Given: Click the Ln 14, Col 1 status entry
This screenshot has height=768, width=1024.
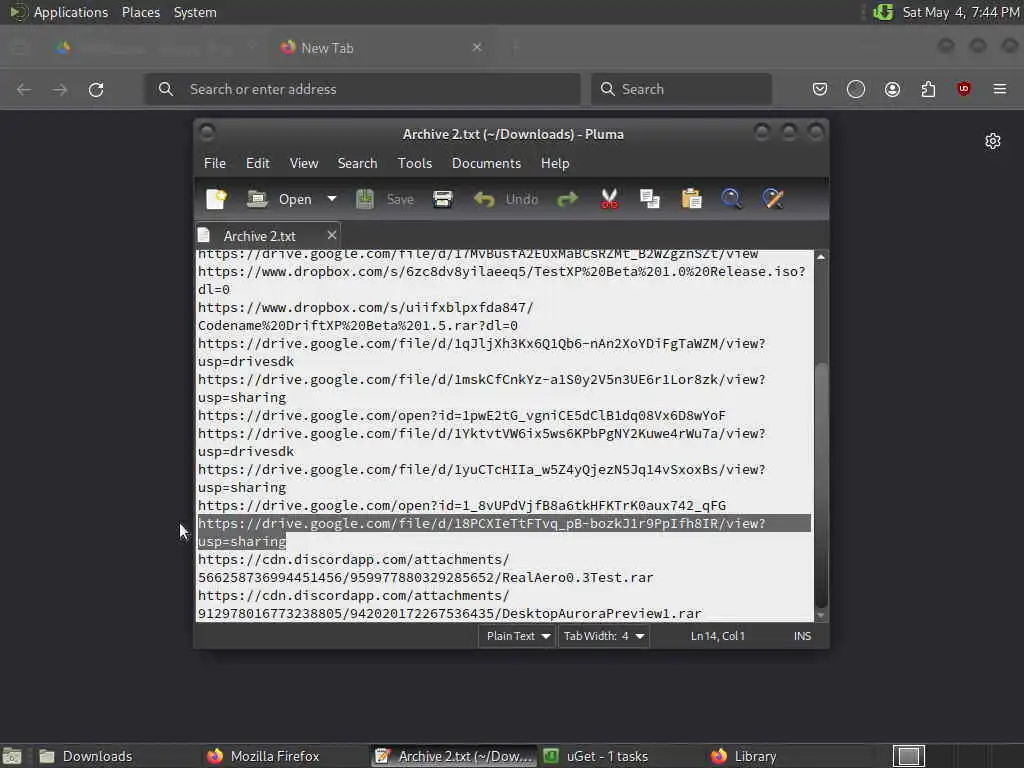Looking at the screenshot, I should [718, 636].
